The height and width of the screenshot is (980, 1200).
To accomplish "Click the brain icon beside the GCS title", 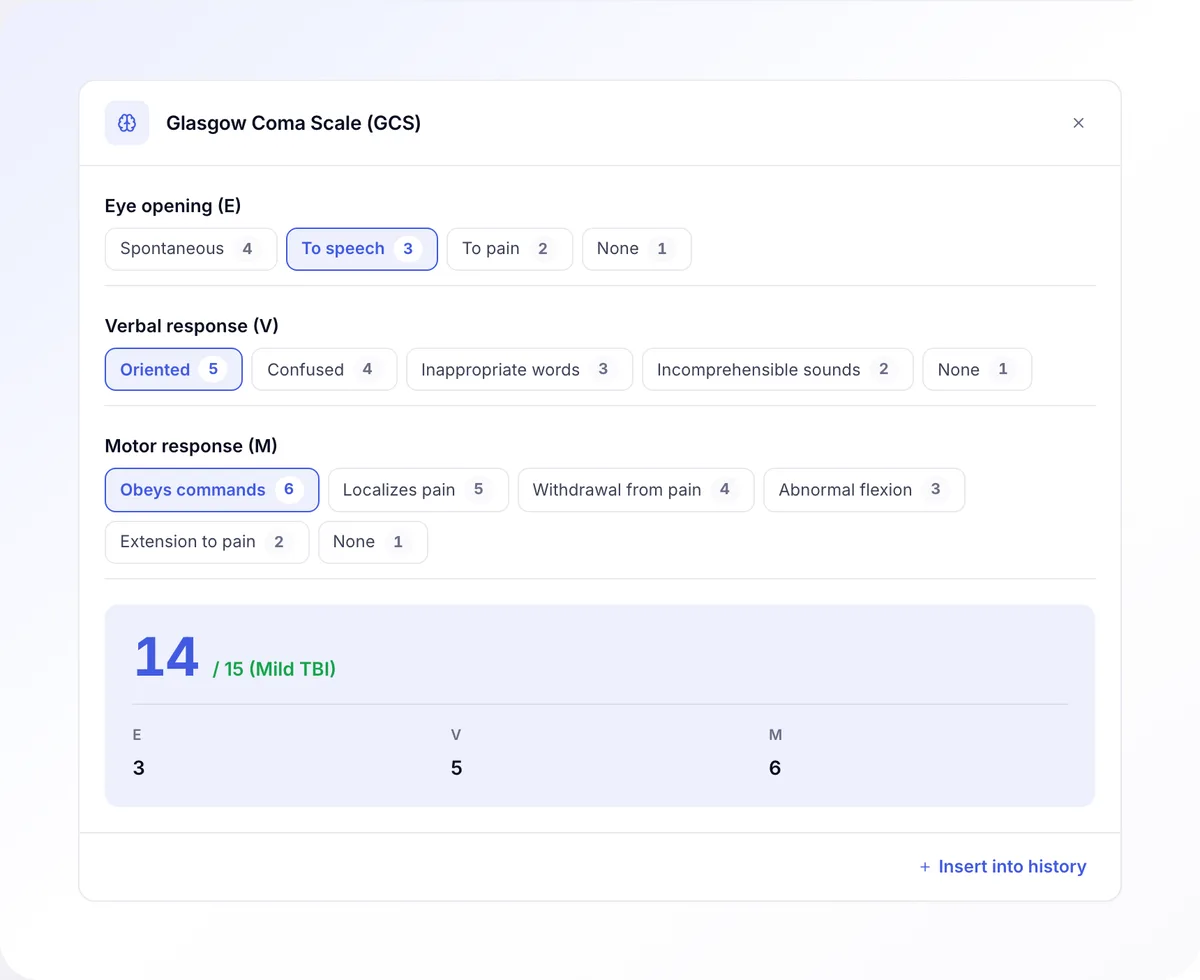I will (127, 123).
